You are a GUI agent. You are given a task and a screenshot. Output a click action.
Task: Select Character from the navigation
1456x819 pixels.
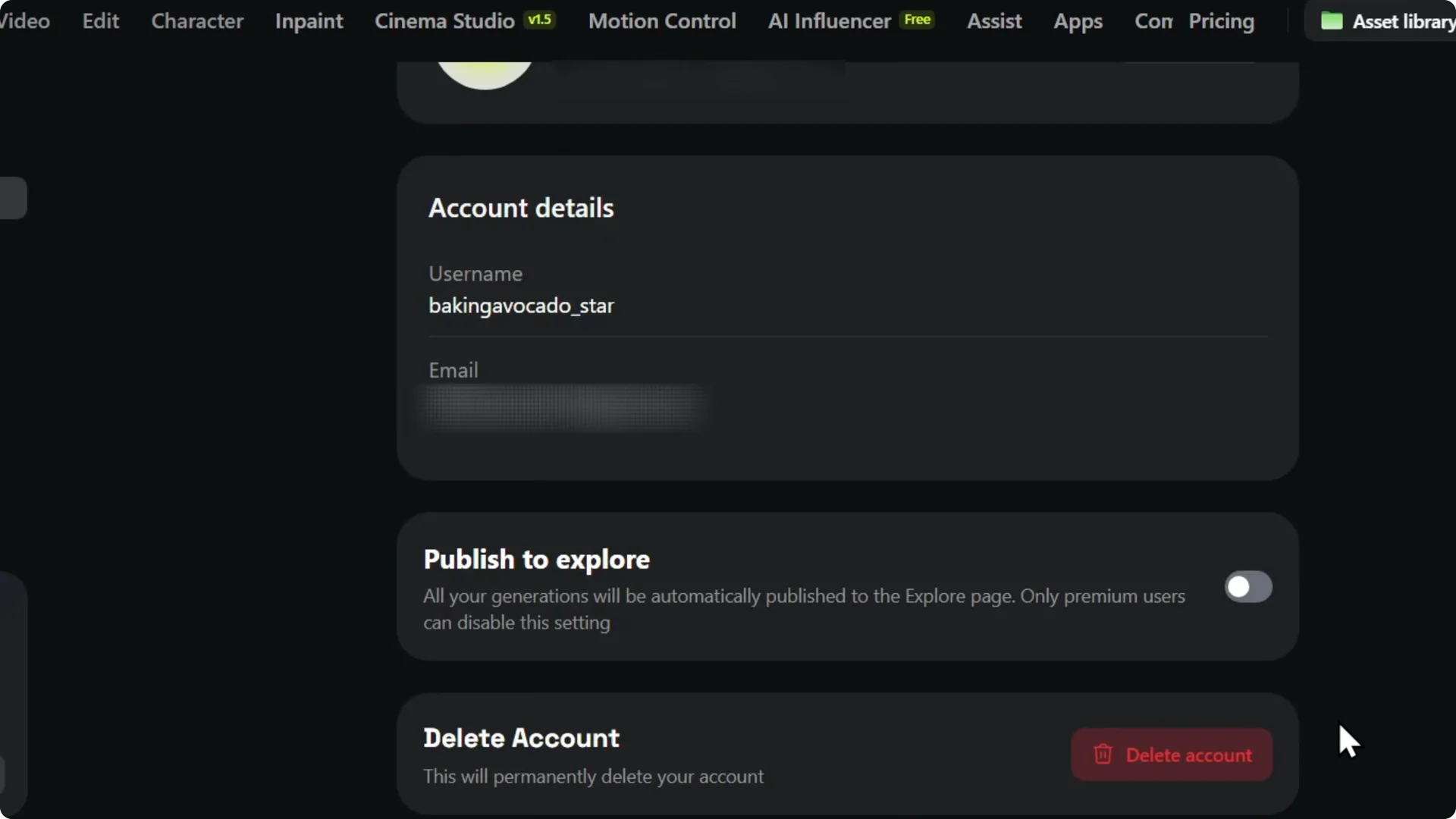pyautogui.click(x=197, y=20)
